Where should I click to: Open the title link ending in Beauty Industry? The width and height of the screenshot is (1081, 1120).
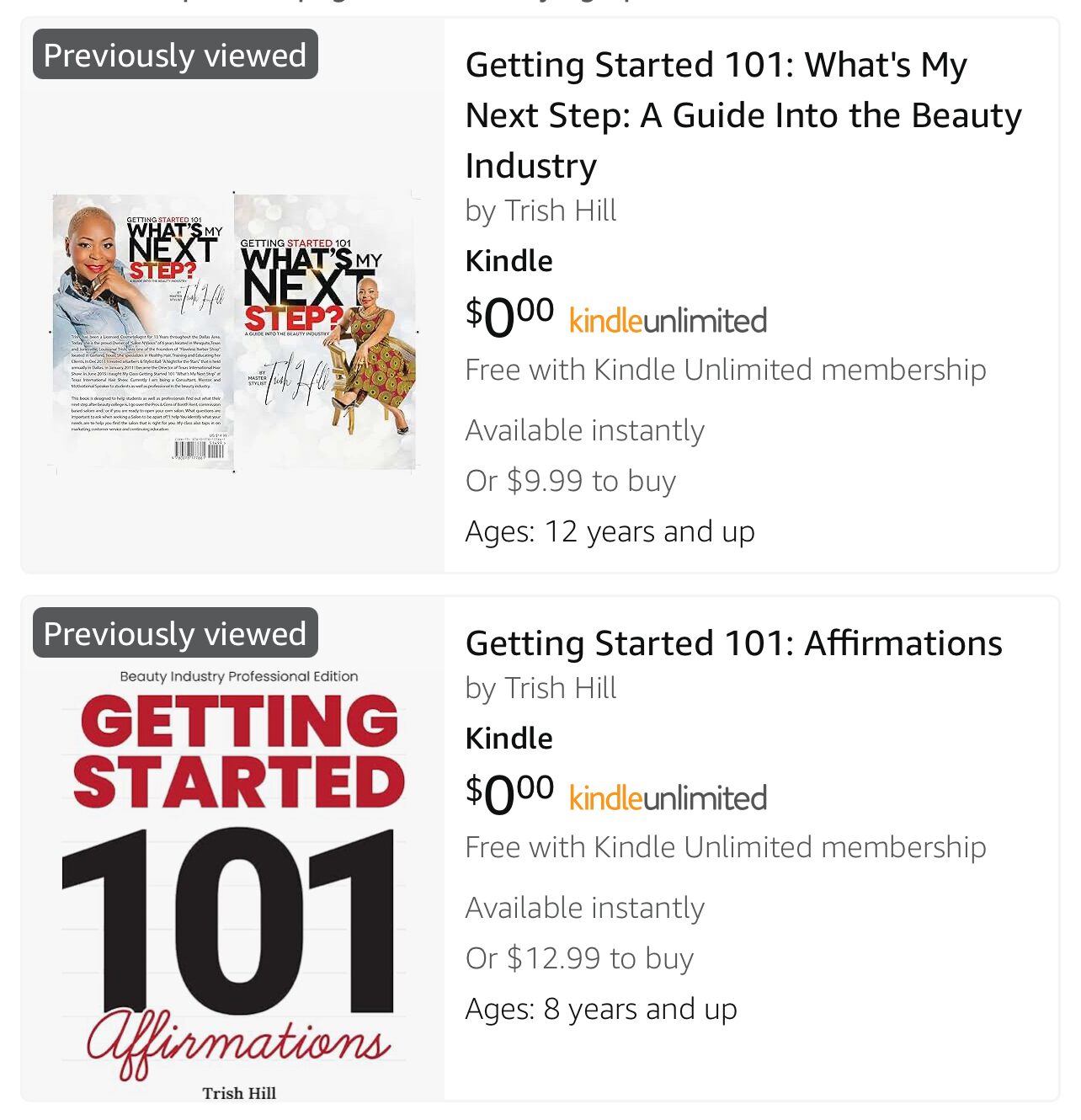743,115
